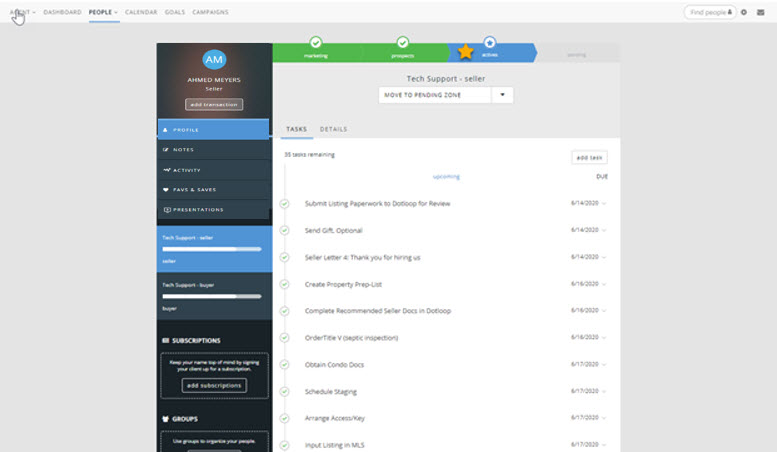
Task: Click the gold star on the pipeline
Action: [x=465, y=52]
